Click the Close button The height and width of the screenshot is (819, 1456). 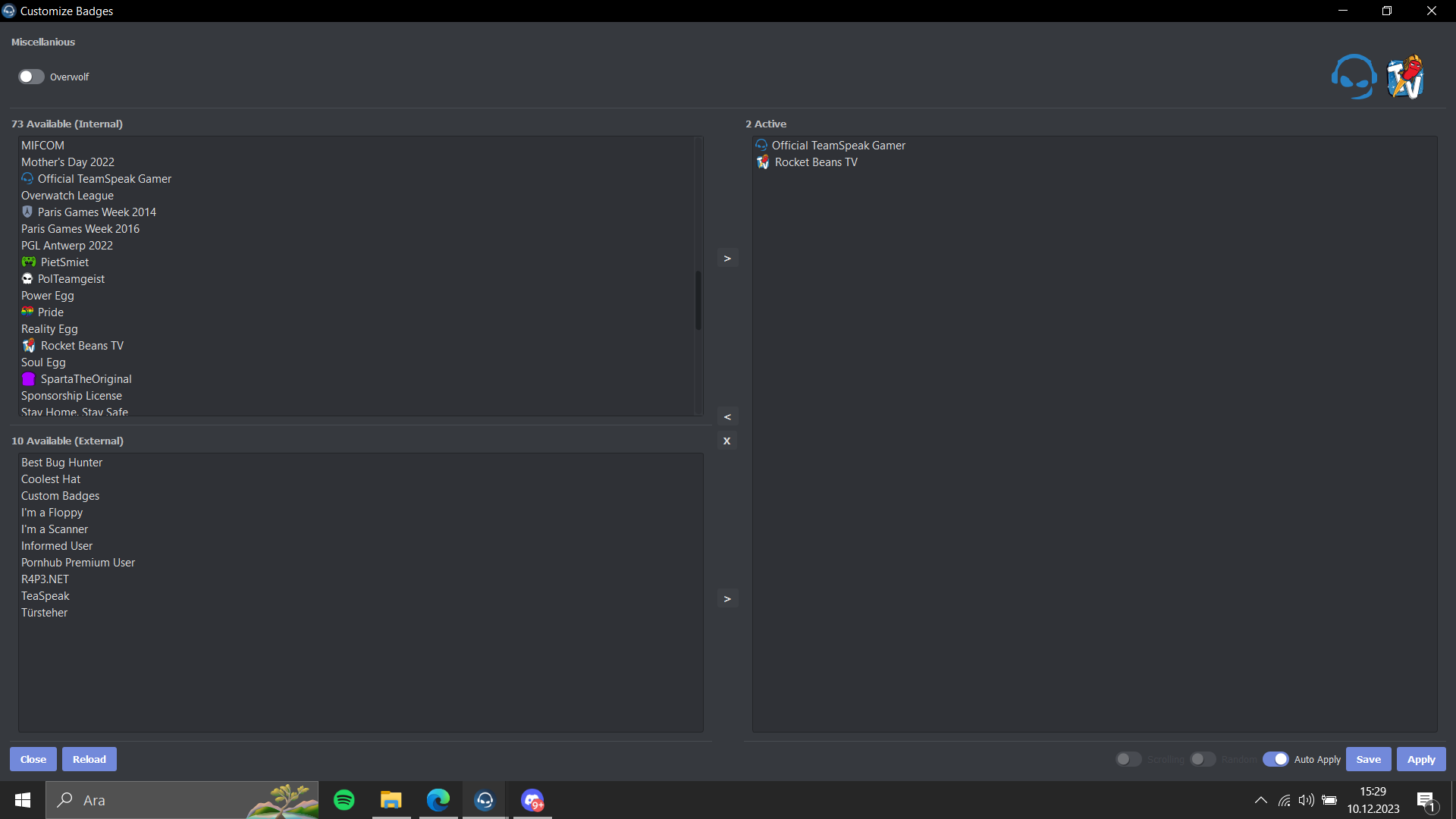pos(33,759)
